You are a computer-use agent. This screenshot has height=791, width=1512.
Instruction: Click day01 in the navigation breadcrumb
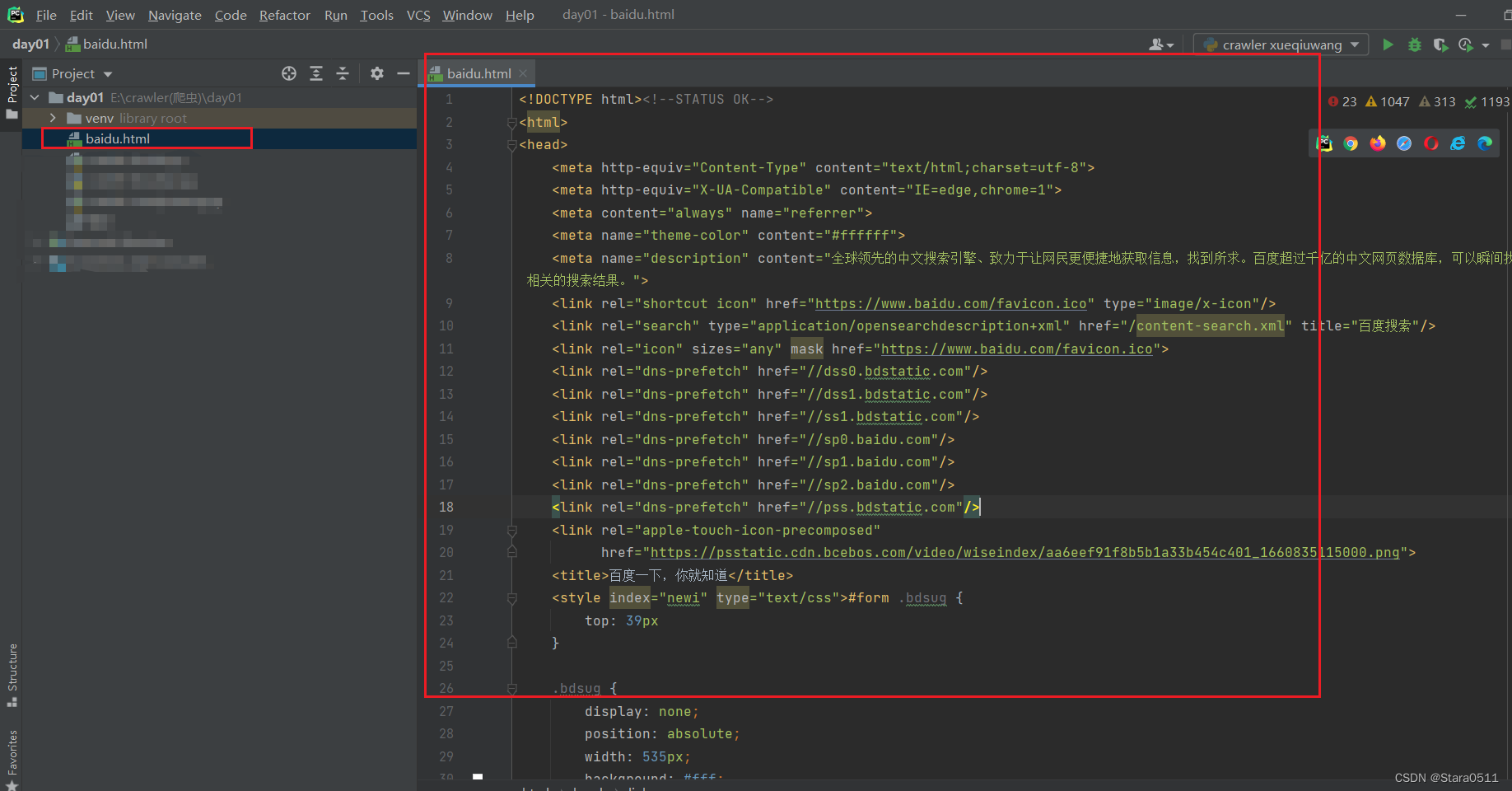click(x=30, y=44)
